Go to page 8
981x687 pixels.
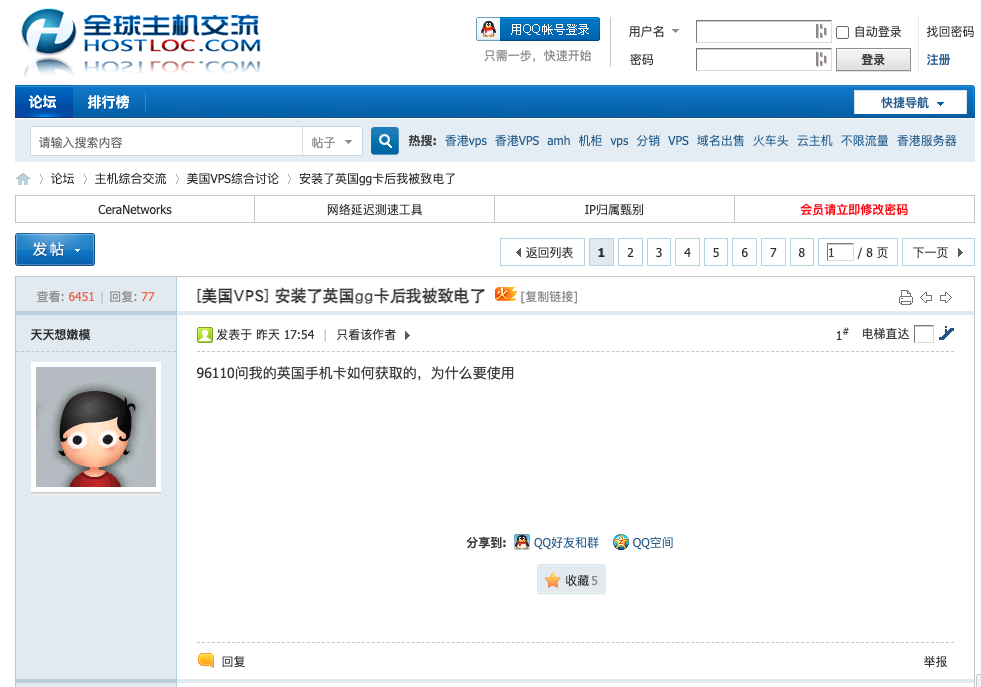(801, 252)
